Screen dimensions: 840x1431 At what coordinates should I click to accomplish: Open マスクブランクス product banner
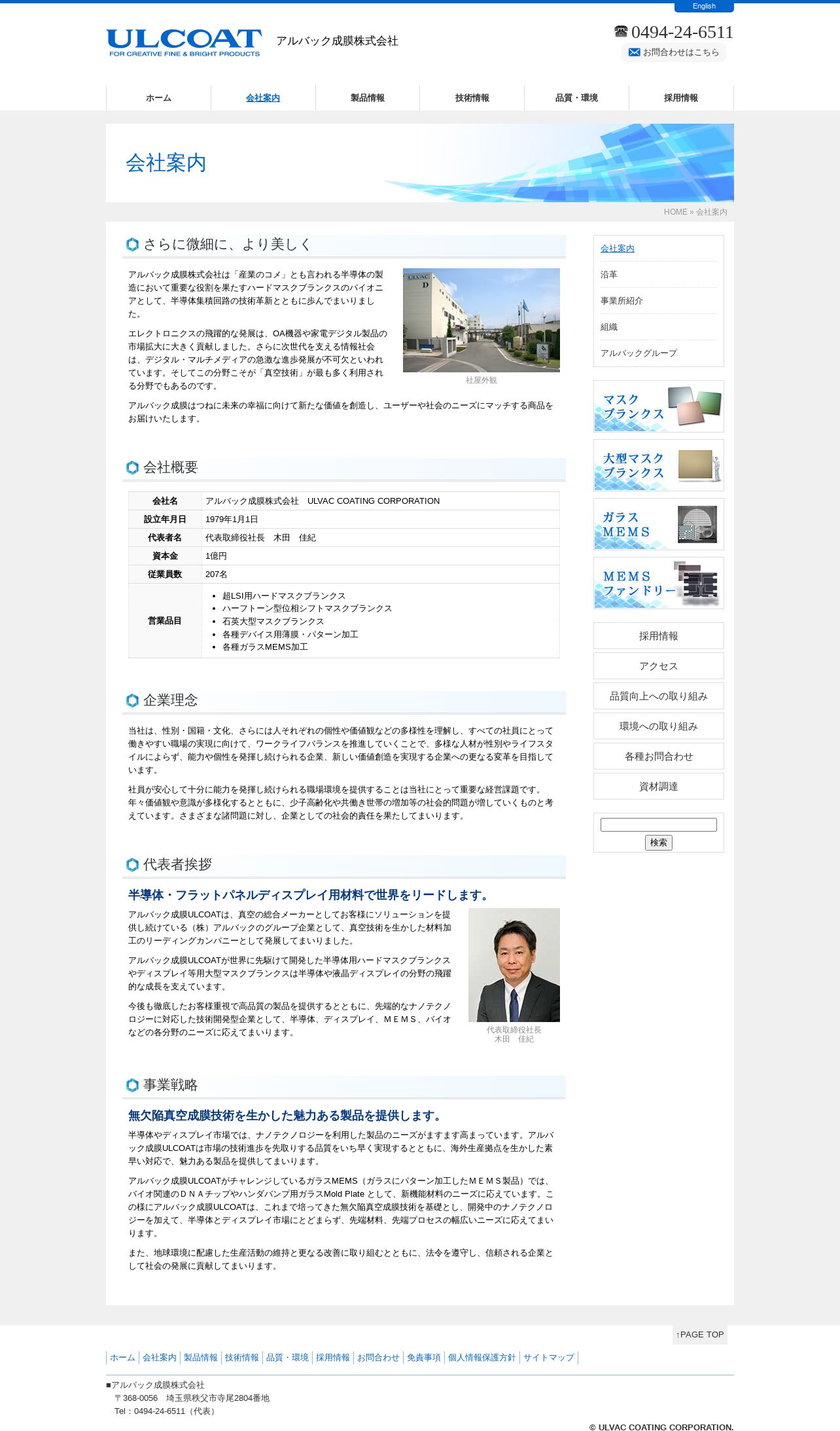659,406
